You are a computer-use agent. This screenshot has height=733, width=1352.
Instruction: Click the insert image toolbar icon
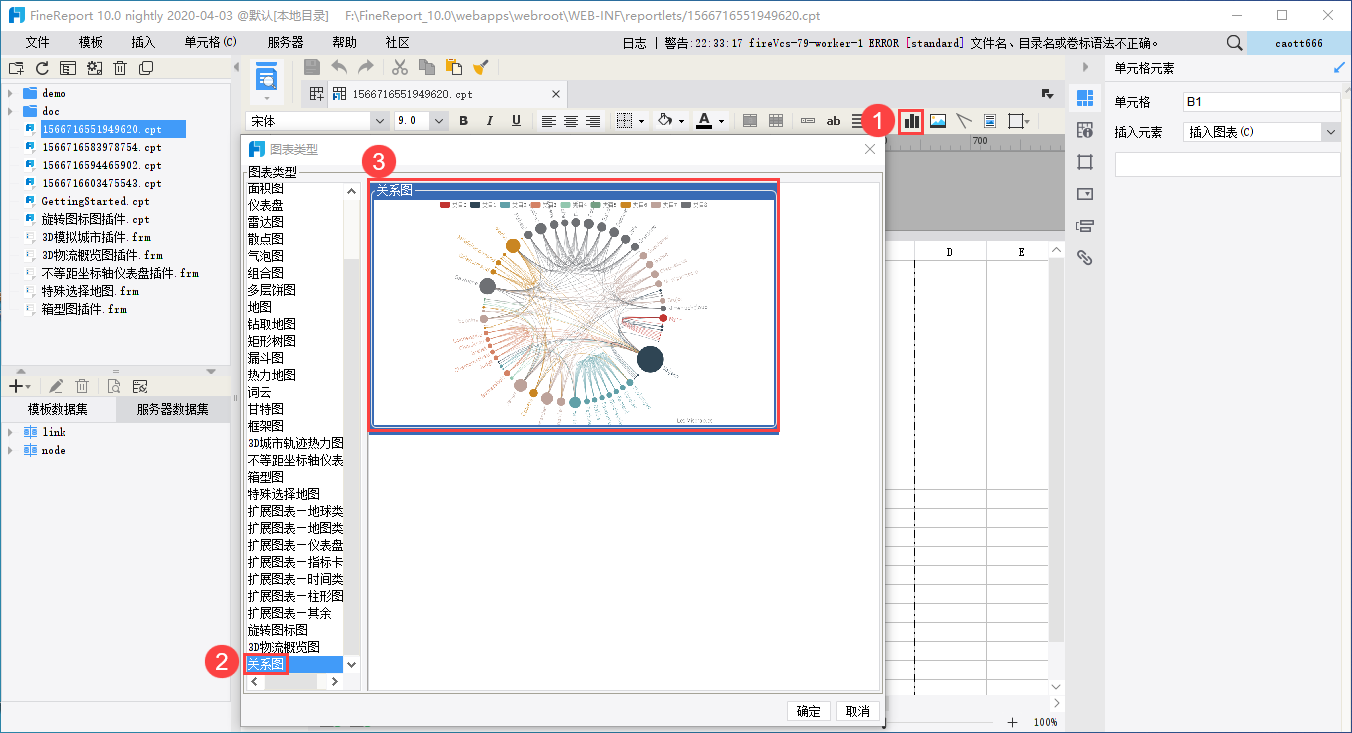(938, 121)
